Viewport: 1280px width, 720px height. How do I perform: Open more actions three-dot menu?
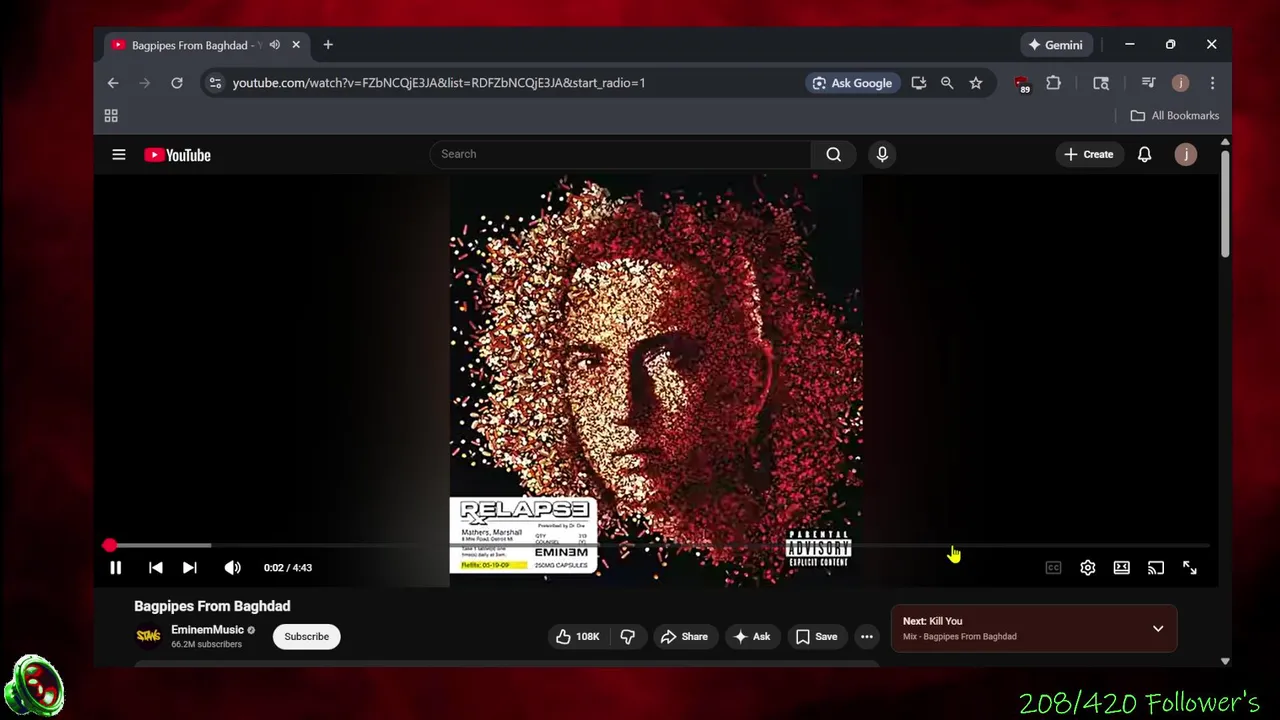click(867, 637)
